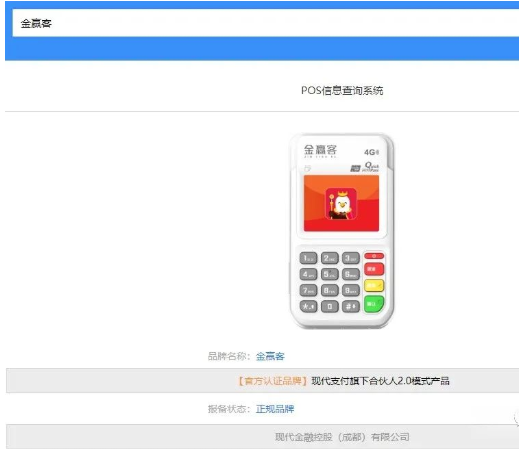Click the number 7 key on keypad
Viewport: 519px width, 449px height.
pos(308,290)
